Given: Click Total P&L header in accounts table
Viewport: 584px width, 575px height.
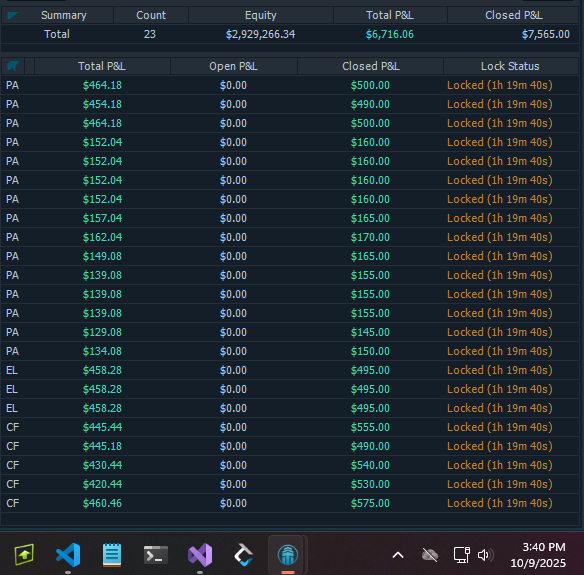Looking at the screenshot, I should point(102,66).
